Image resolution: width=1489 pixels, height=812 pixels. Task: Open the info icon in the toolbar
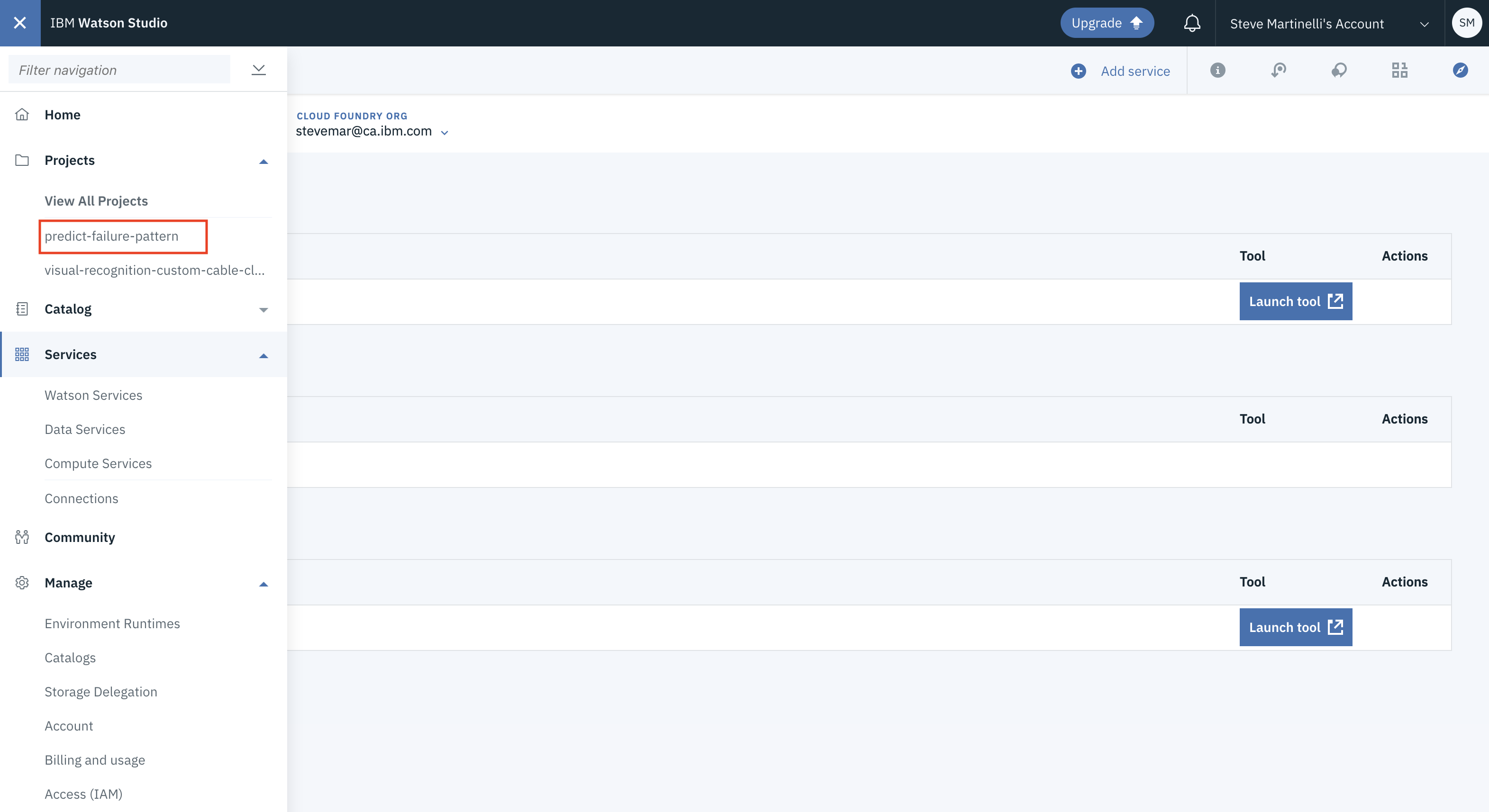[x=1217, y=71]
